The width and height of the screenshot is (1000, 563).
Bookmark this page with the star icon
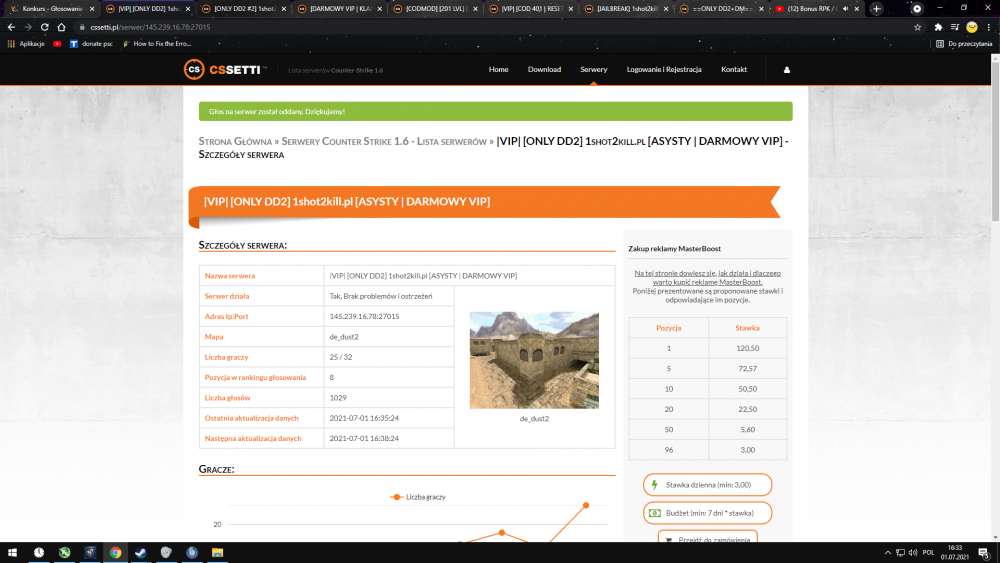click(x=917, y=27)
